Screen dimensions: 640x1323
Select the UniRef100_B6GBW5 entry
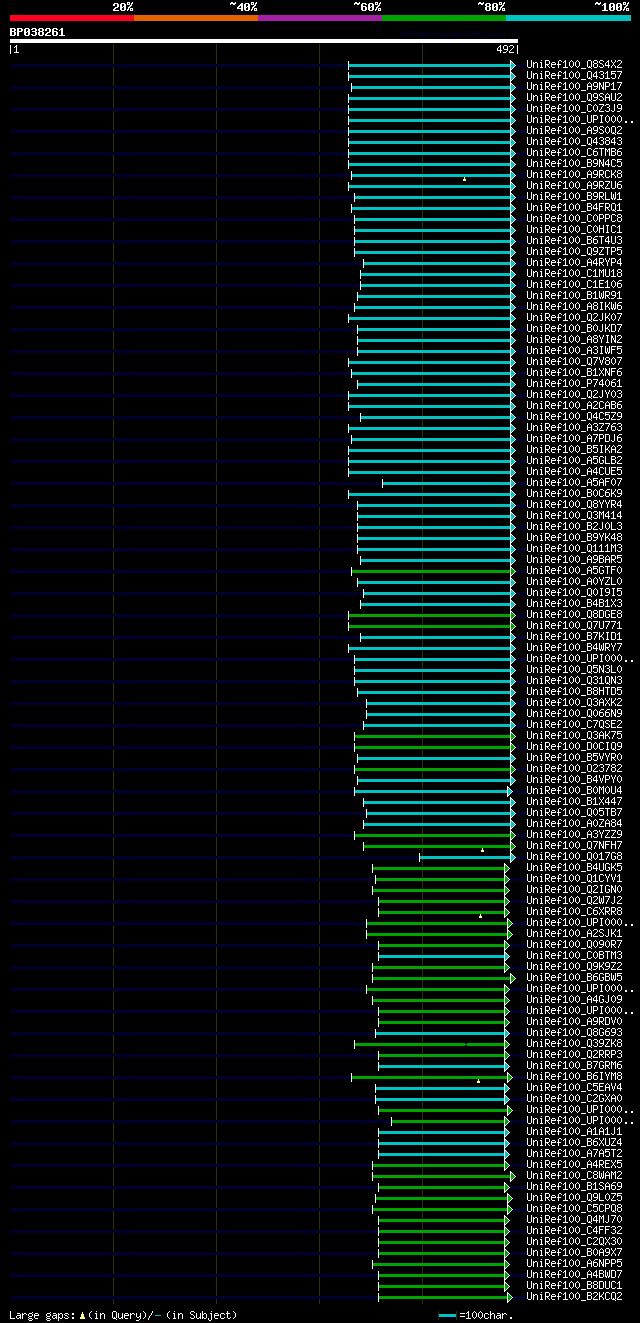574,977
